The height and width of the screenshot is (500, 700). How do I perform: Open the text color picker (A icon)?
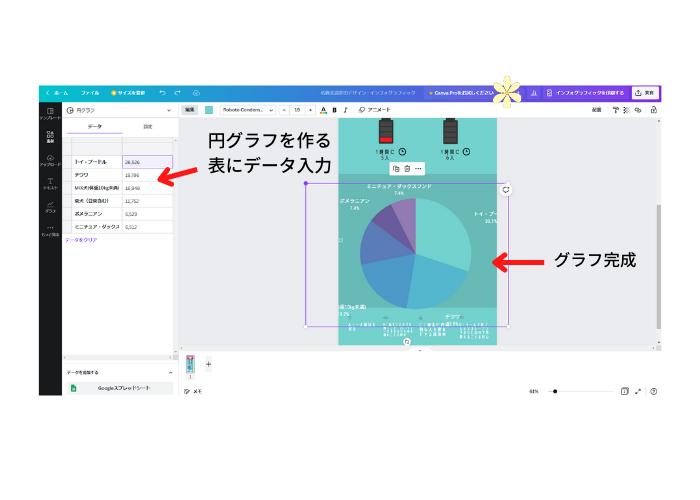tap(323, 110)
